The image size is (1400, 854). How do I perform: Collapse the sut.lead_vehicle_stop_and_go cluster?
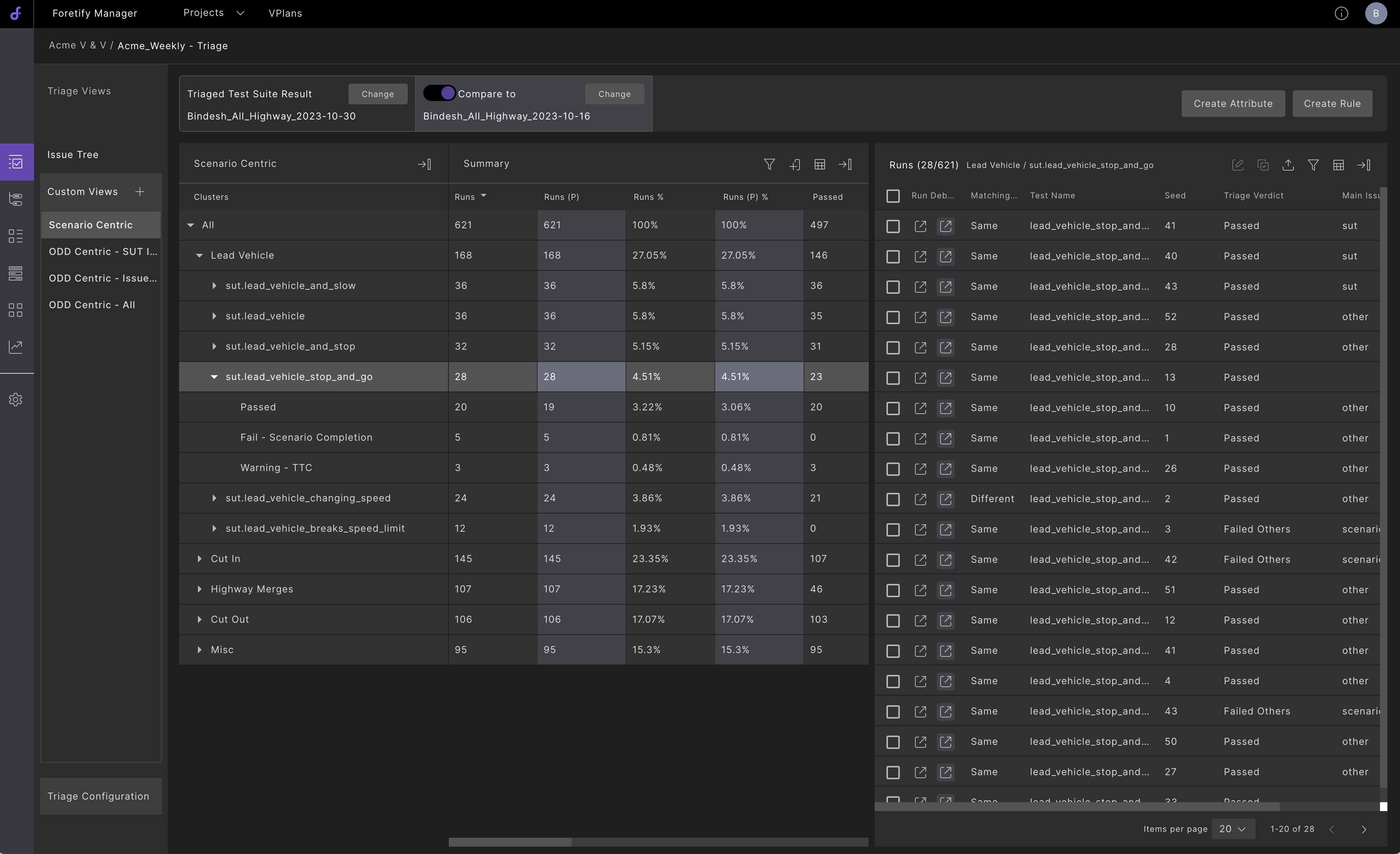(214, 377)
